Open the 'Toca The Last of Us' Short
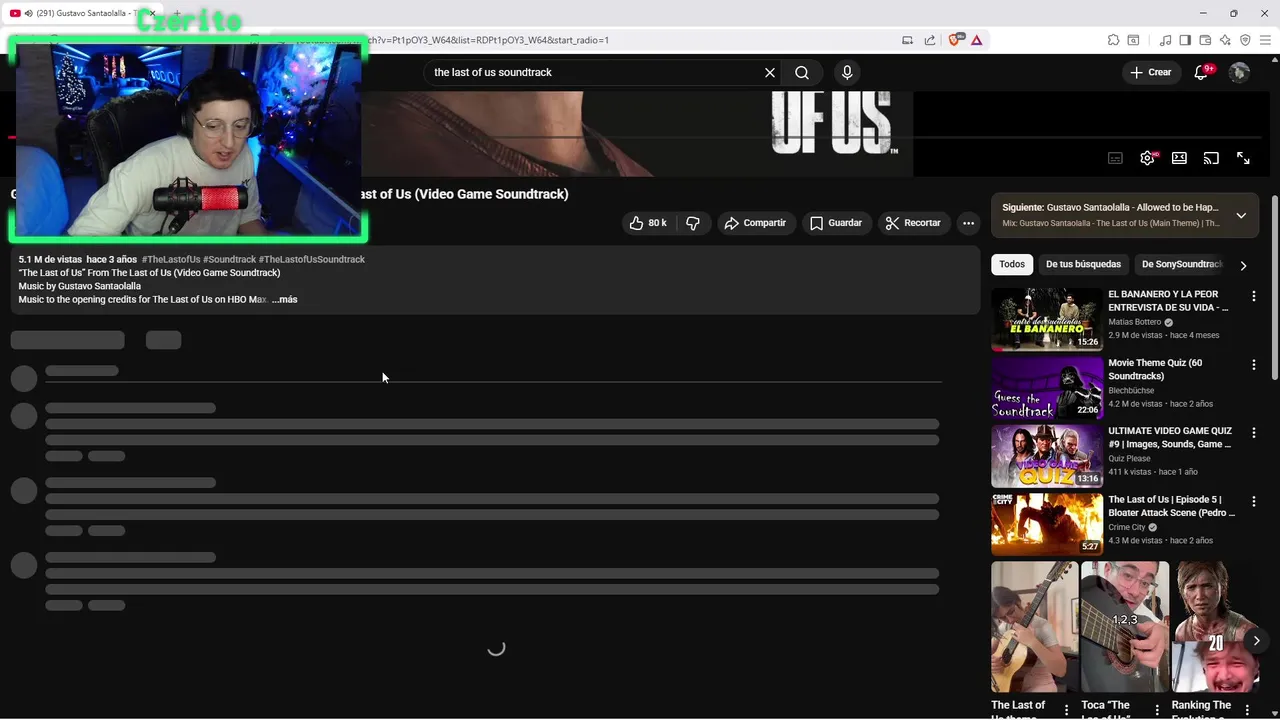 tap(1125, 626)
